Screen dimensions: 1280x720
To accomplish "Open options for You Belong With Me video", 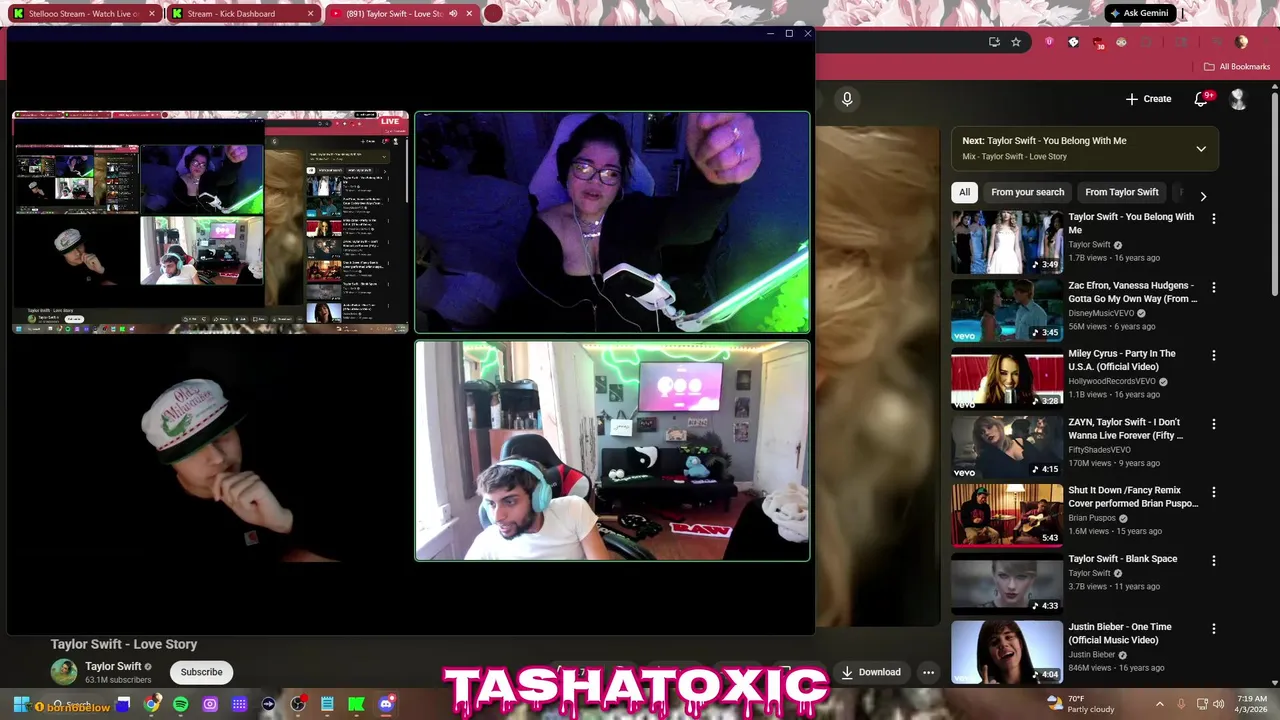I will 1214,218.
